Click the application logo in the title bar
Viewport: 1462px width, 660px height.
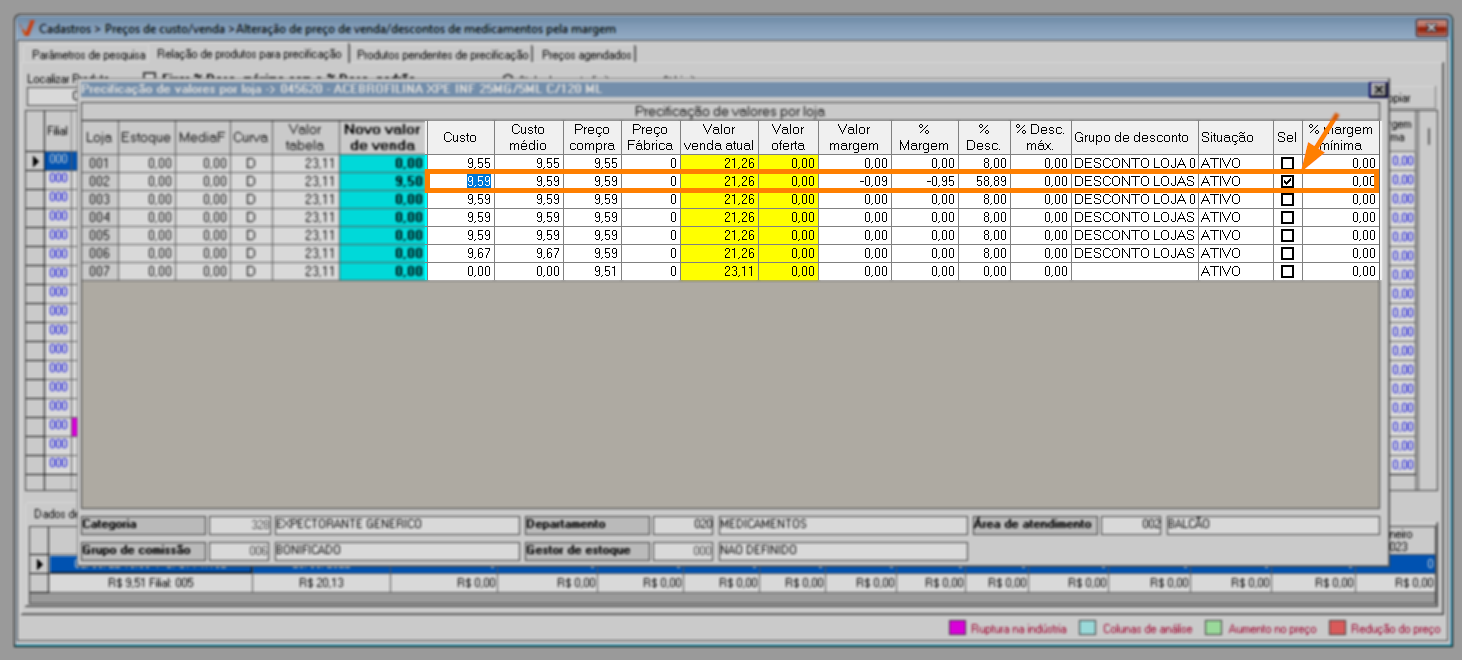(27, 29)
